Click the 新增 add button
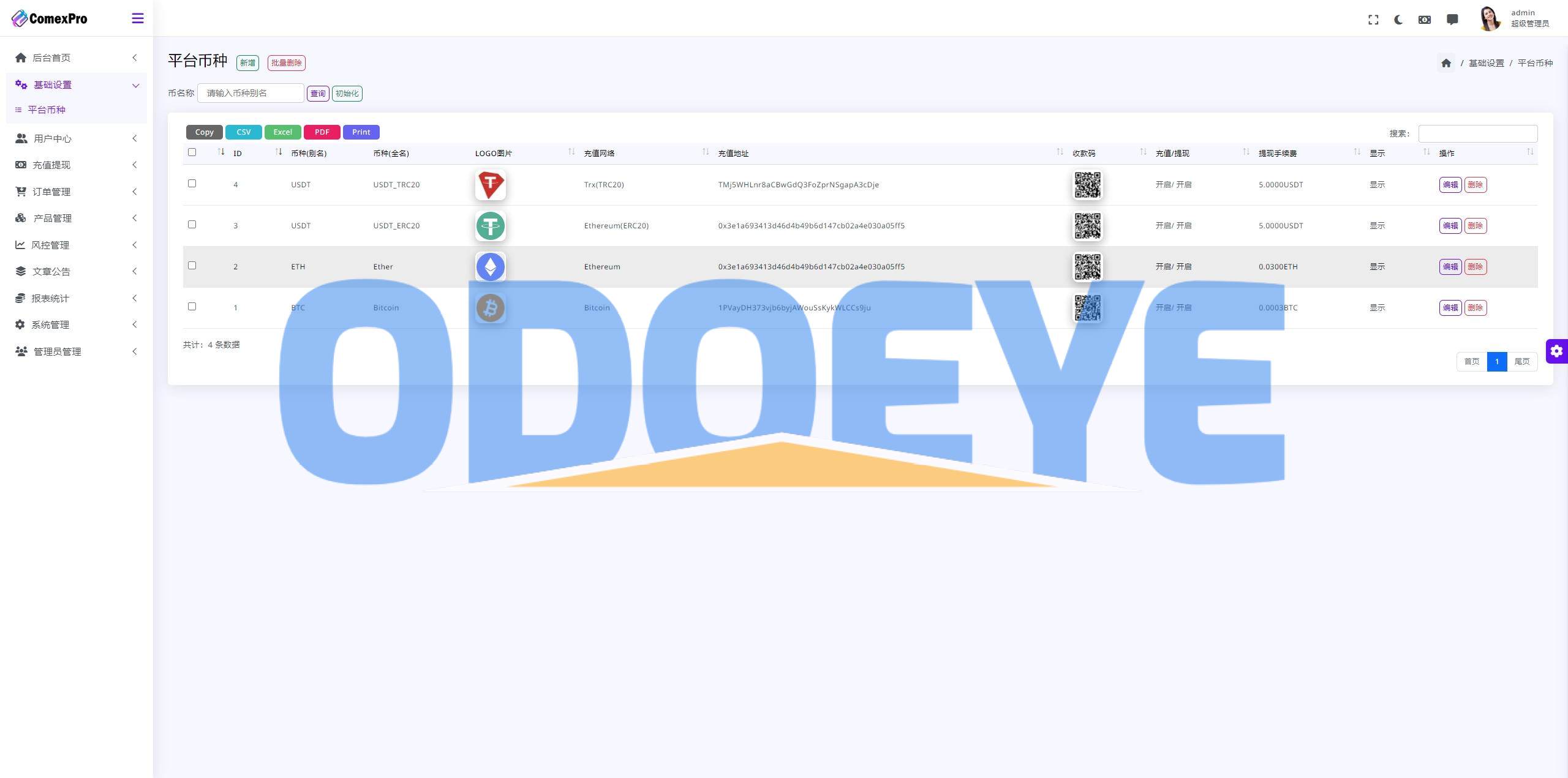 (x=246, y=63)
